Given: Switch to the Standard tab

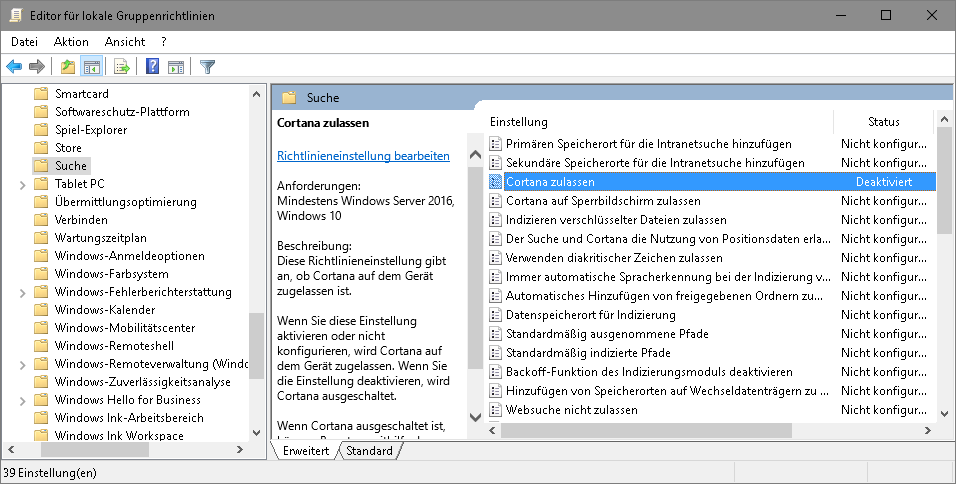Looking at the screenshot, I should 369,451.
